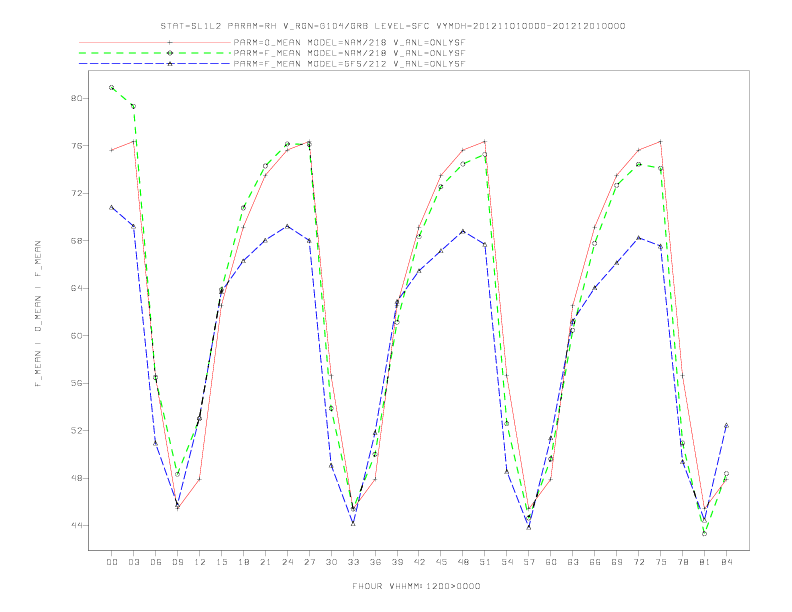Click x-axis forecast hour label 48

pyautogui.click(x=463, y=562)
